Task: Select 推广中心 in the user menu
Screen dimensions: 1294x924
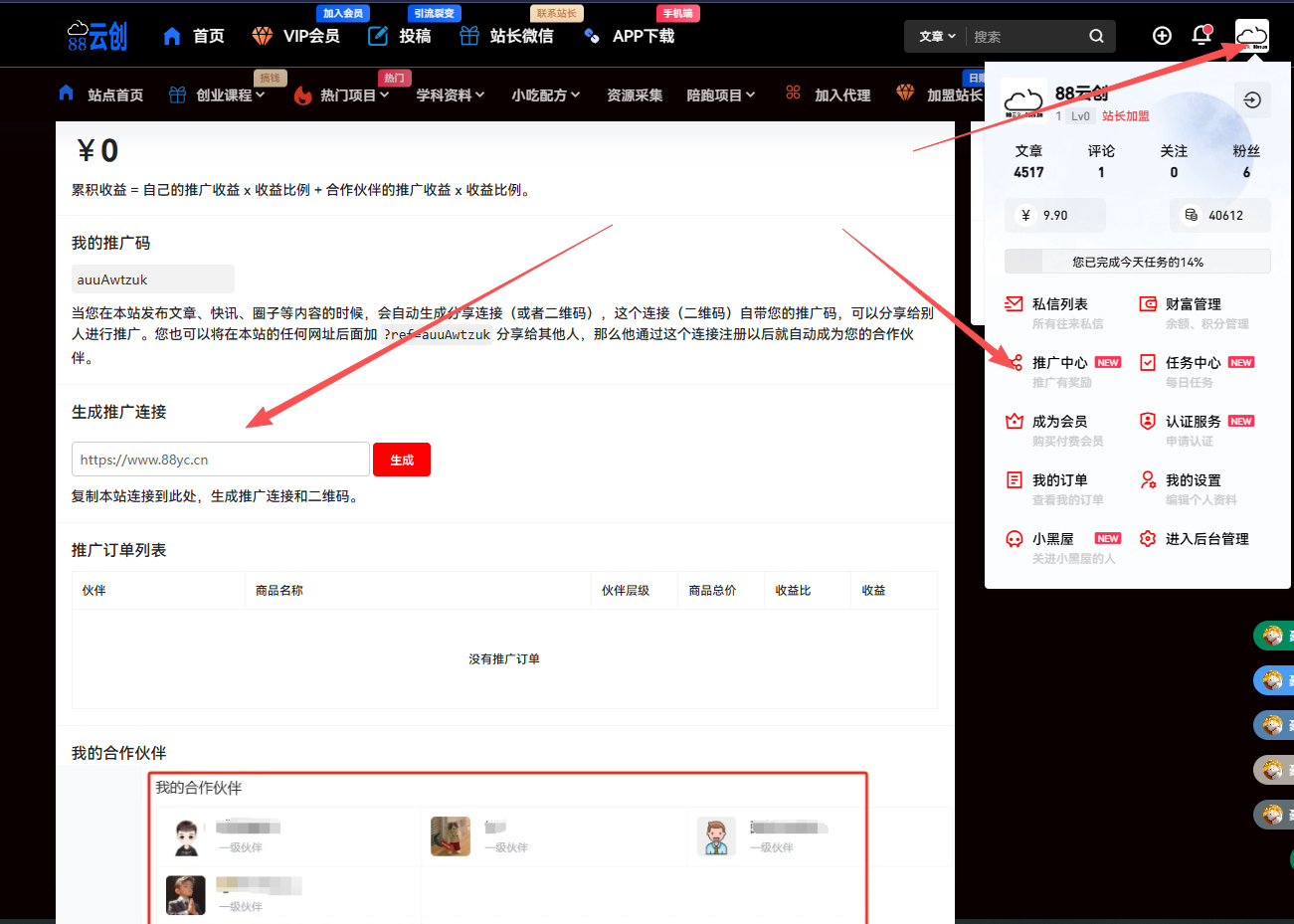Action: coord(1057,362)
